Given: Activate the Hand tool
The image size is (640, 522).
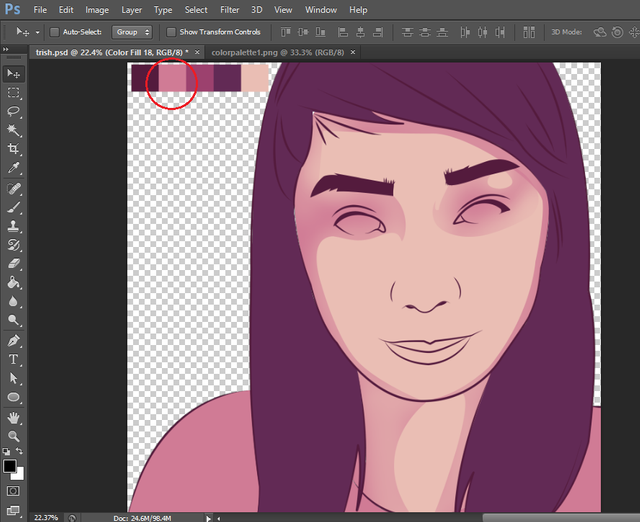Looking at the screenshot, I should (x=14, y=417).
